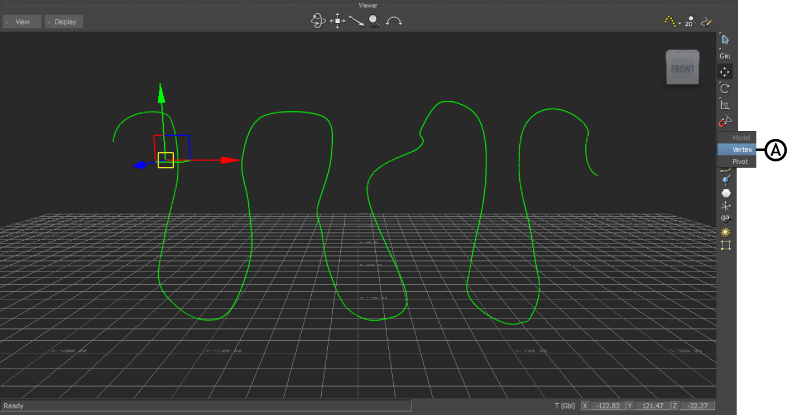Select the orbit camera tool
The image size is (787, 415).
pos(318,21)
